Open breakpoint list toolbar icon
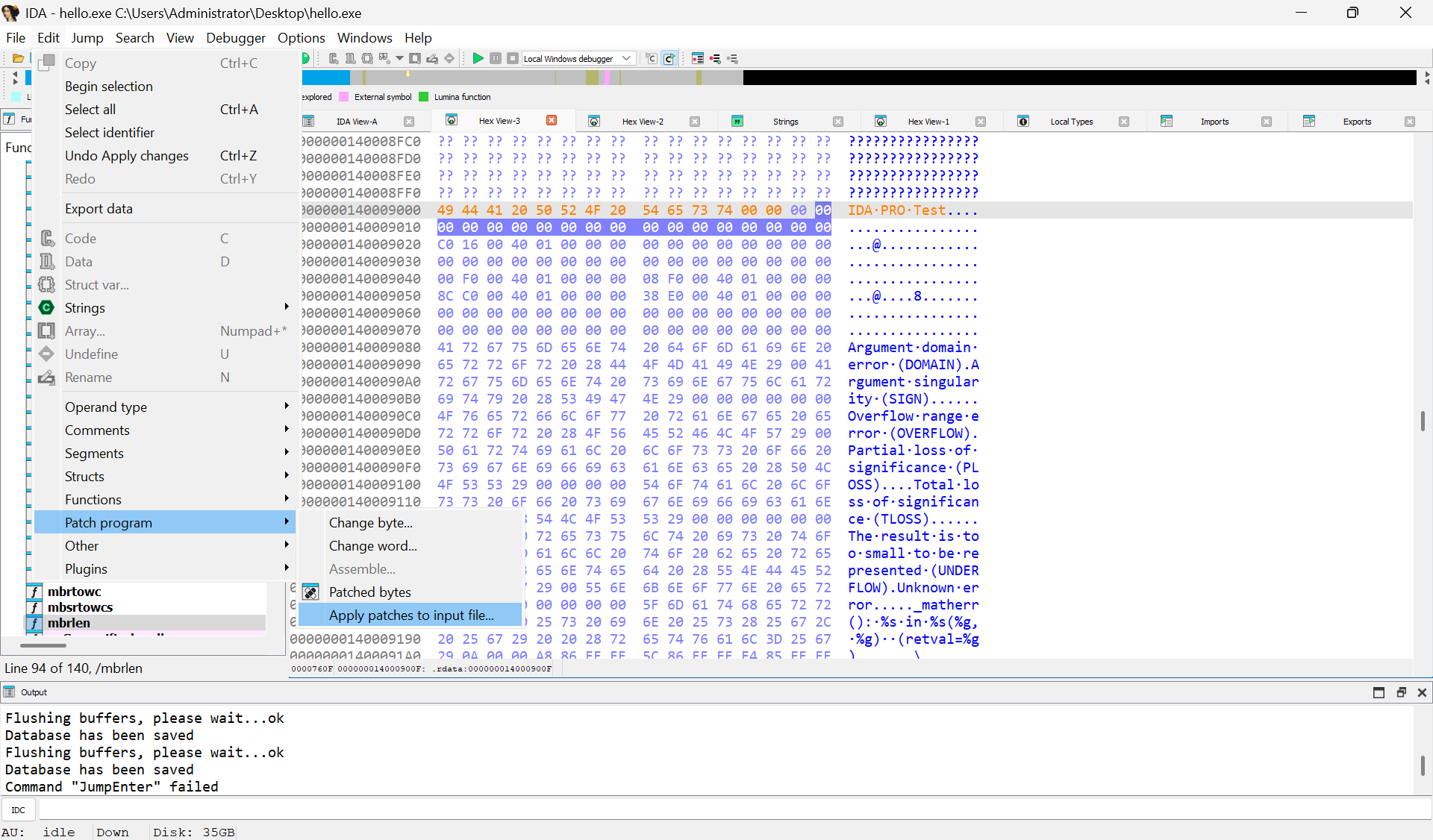 [x=697, y=58]
